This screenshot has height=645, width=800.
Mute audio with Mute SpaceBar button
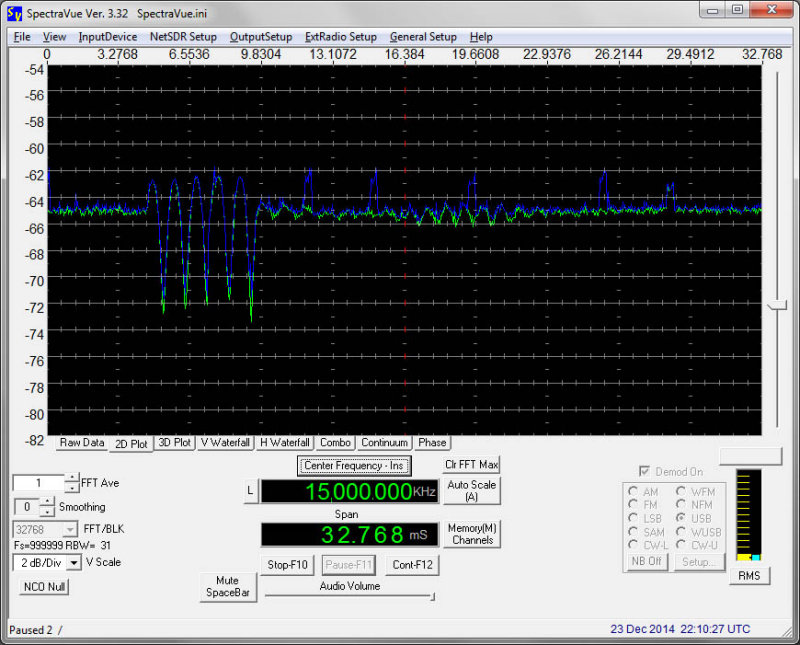coord(228,587)
